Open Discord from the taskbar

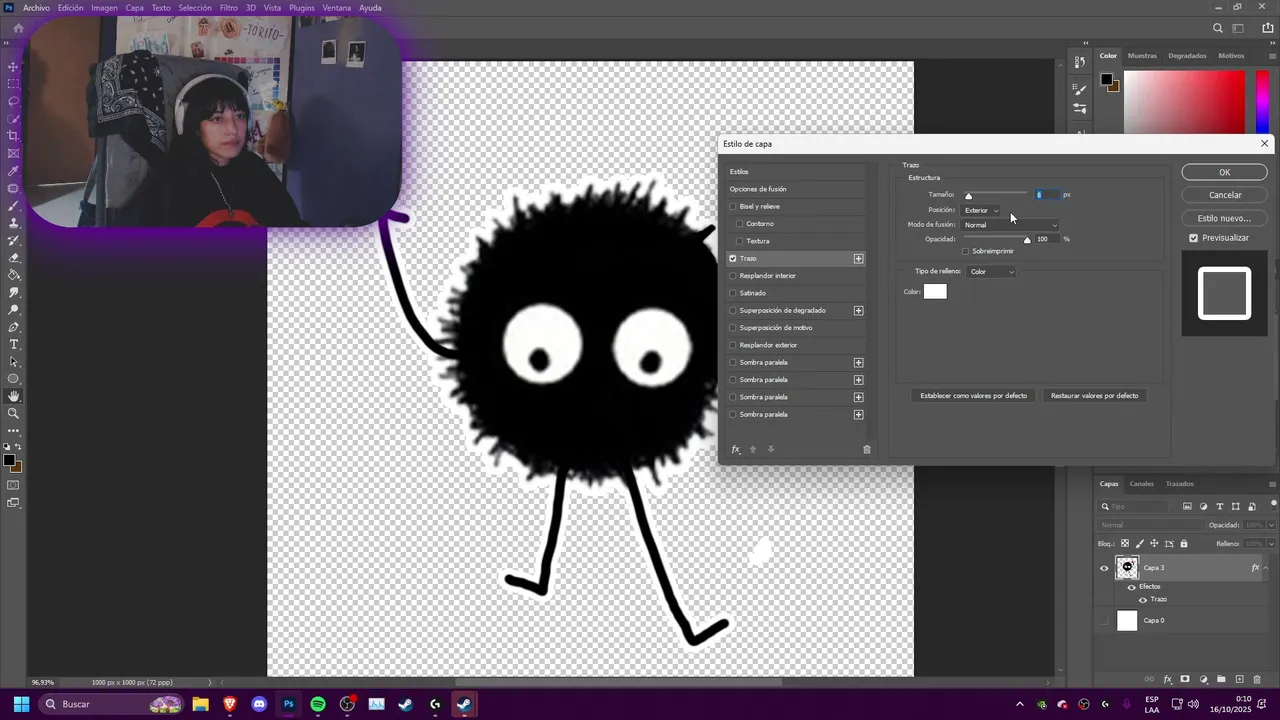pos(259,704)
